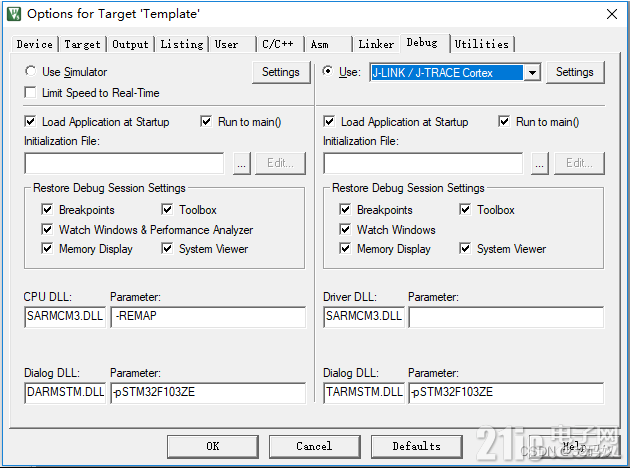Click the TARMSTM.DLL dialog DLL field
Image resolution: width=630 pixels, height=468 pixels.
click(364, 392)
